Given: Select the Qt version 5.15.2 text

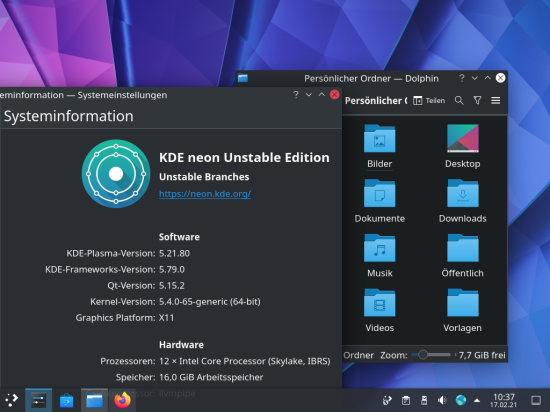Looking at the screenshot, I should (x=172, y=285).
